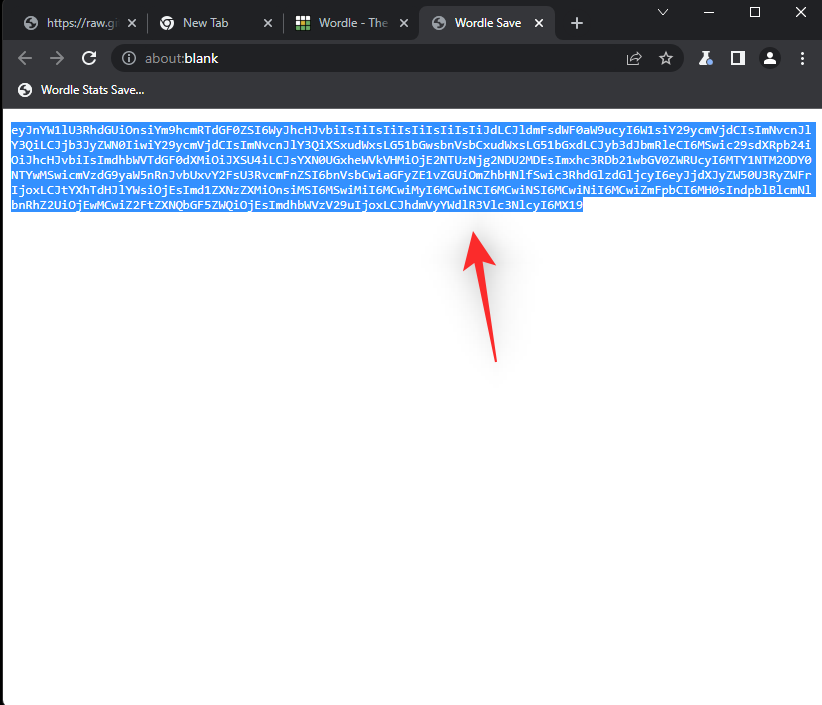Open the user profile menu

(x=770, y=58)
